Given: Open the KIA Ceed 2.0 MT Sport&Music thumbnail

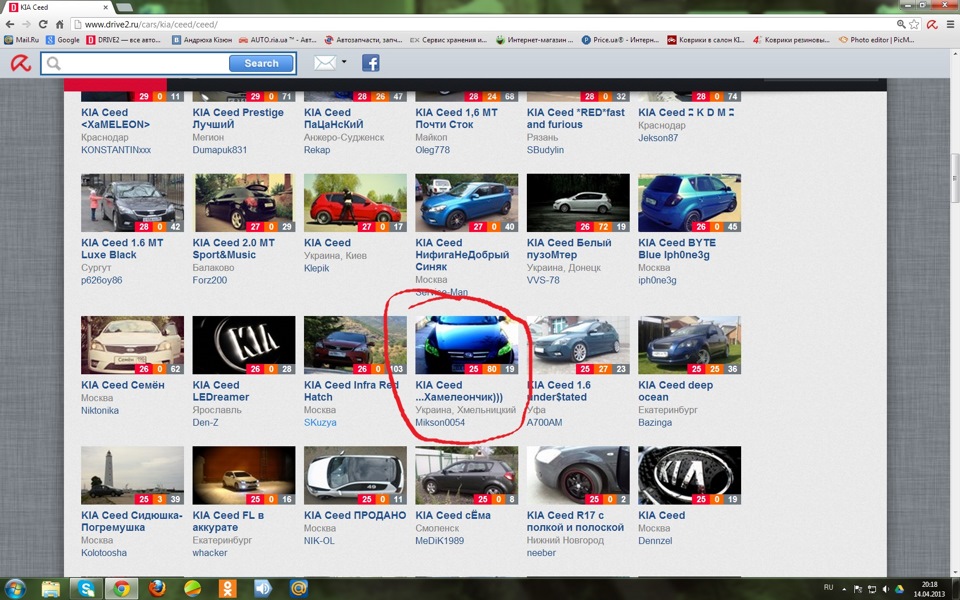Looking at the screenshot, I should [x=244, y=203].
